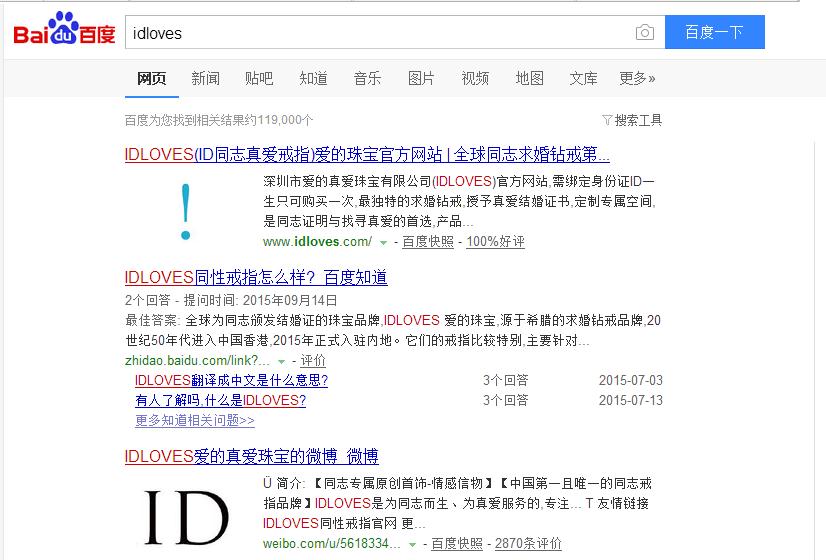This screenshot has height=560, width=826.
Task: Open IDLOVES同性戒指怎么样 百度知道 result
Action: [x=256, y=277]
